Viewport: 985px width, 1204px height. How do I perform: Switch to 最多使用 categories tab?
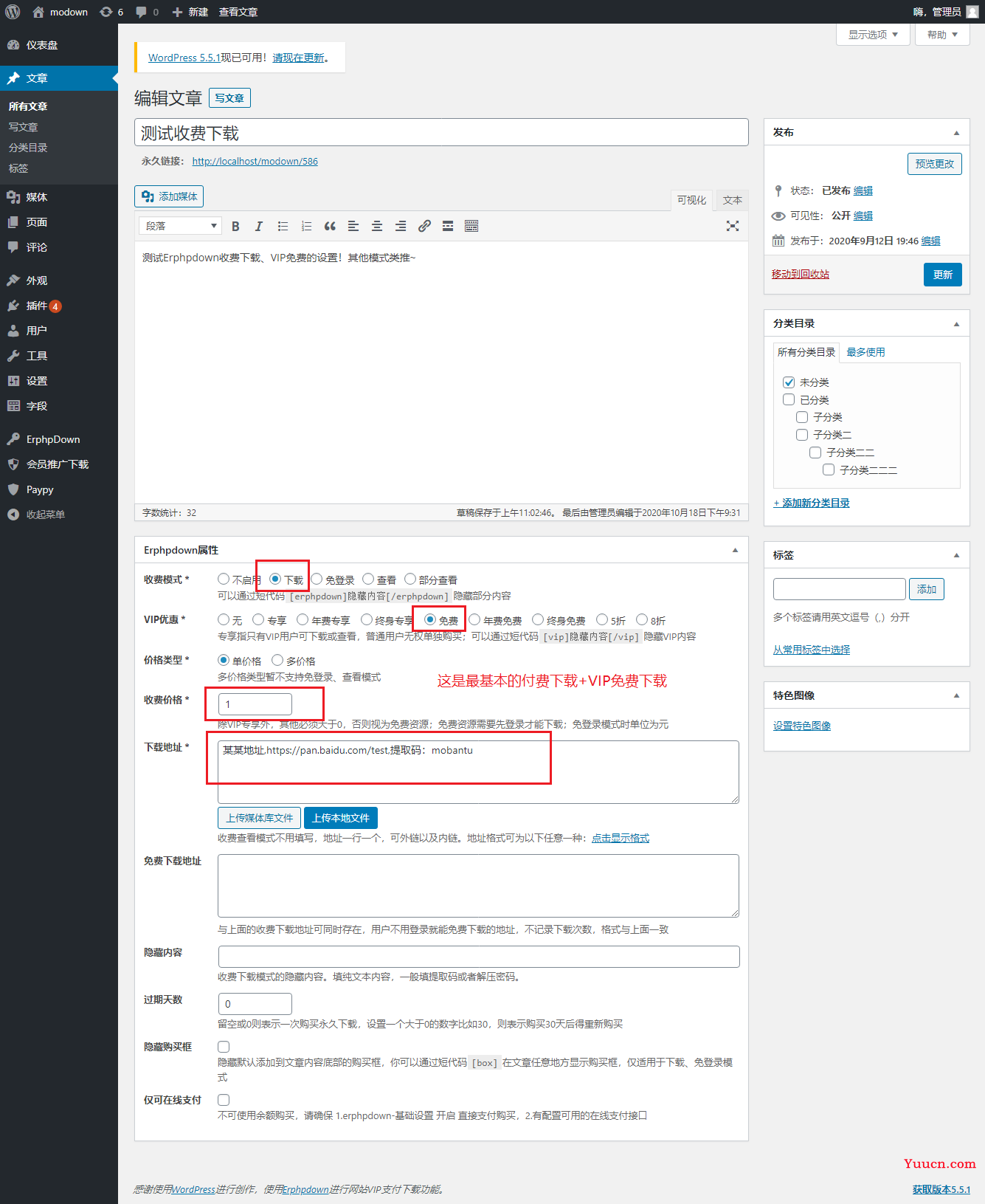(865, 352)
